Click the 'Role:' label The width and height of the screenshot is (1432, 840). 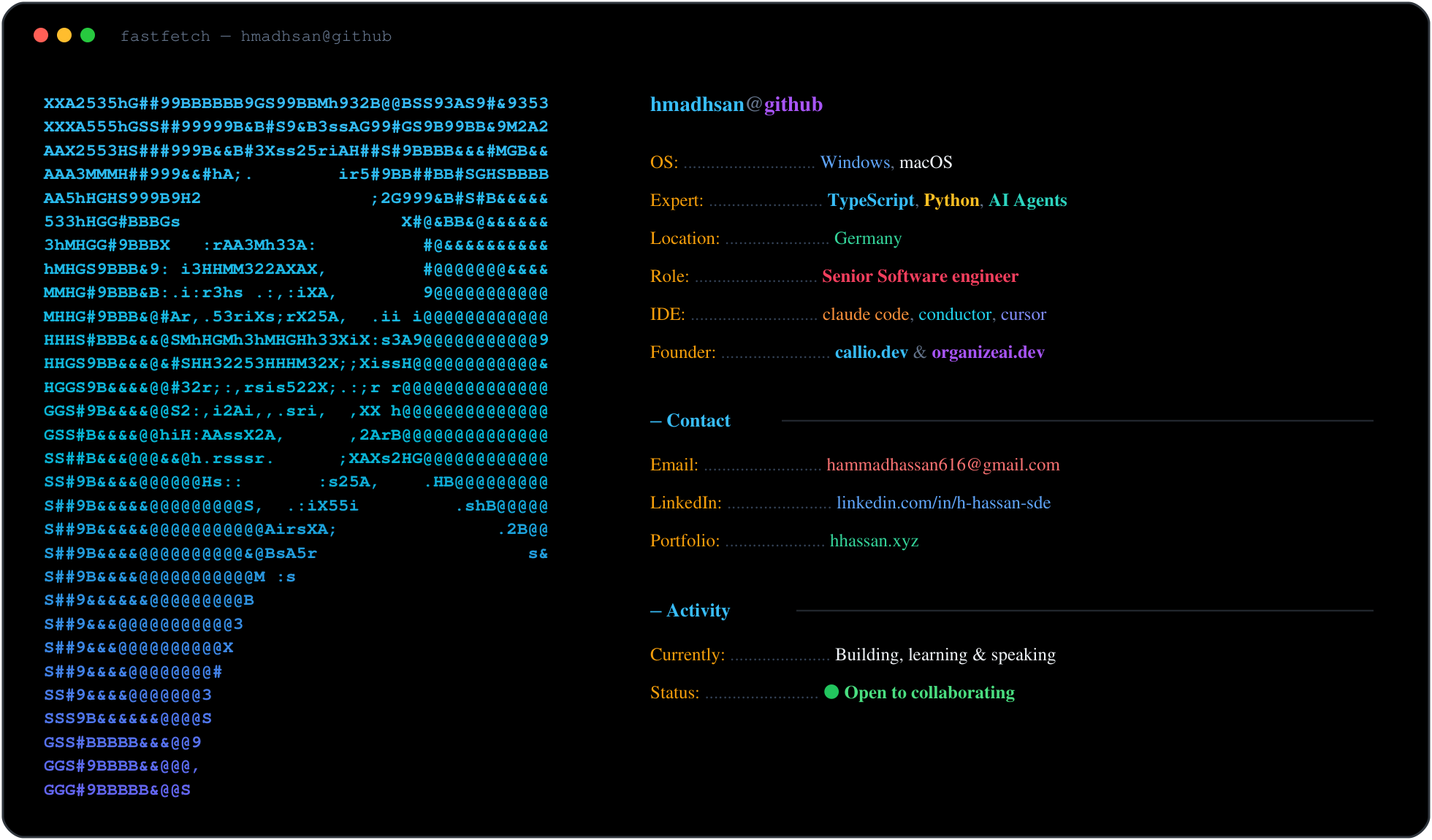pos(669,276)
